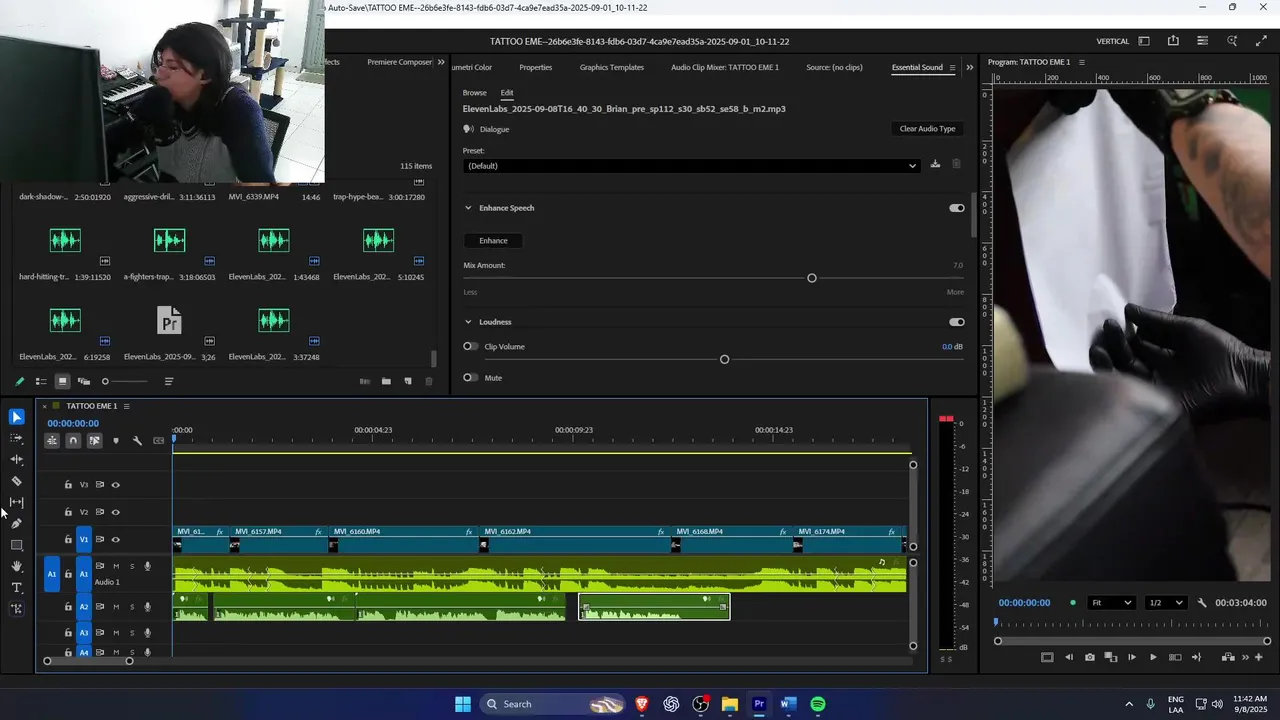The image size is (1280, 720).
Task: Select the Slip tool
Action: pyautogui.click(x=16, y=502)
